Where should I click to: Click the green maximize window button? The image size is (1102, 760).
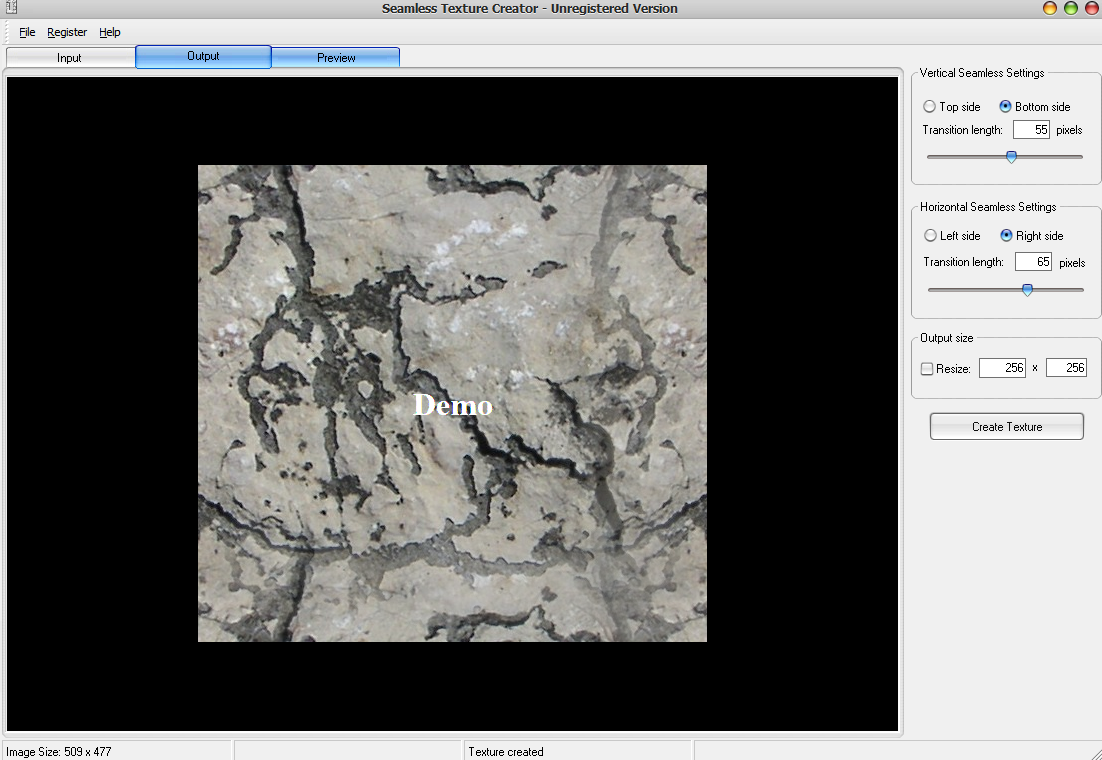click(x=1070, y=8)
